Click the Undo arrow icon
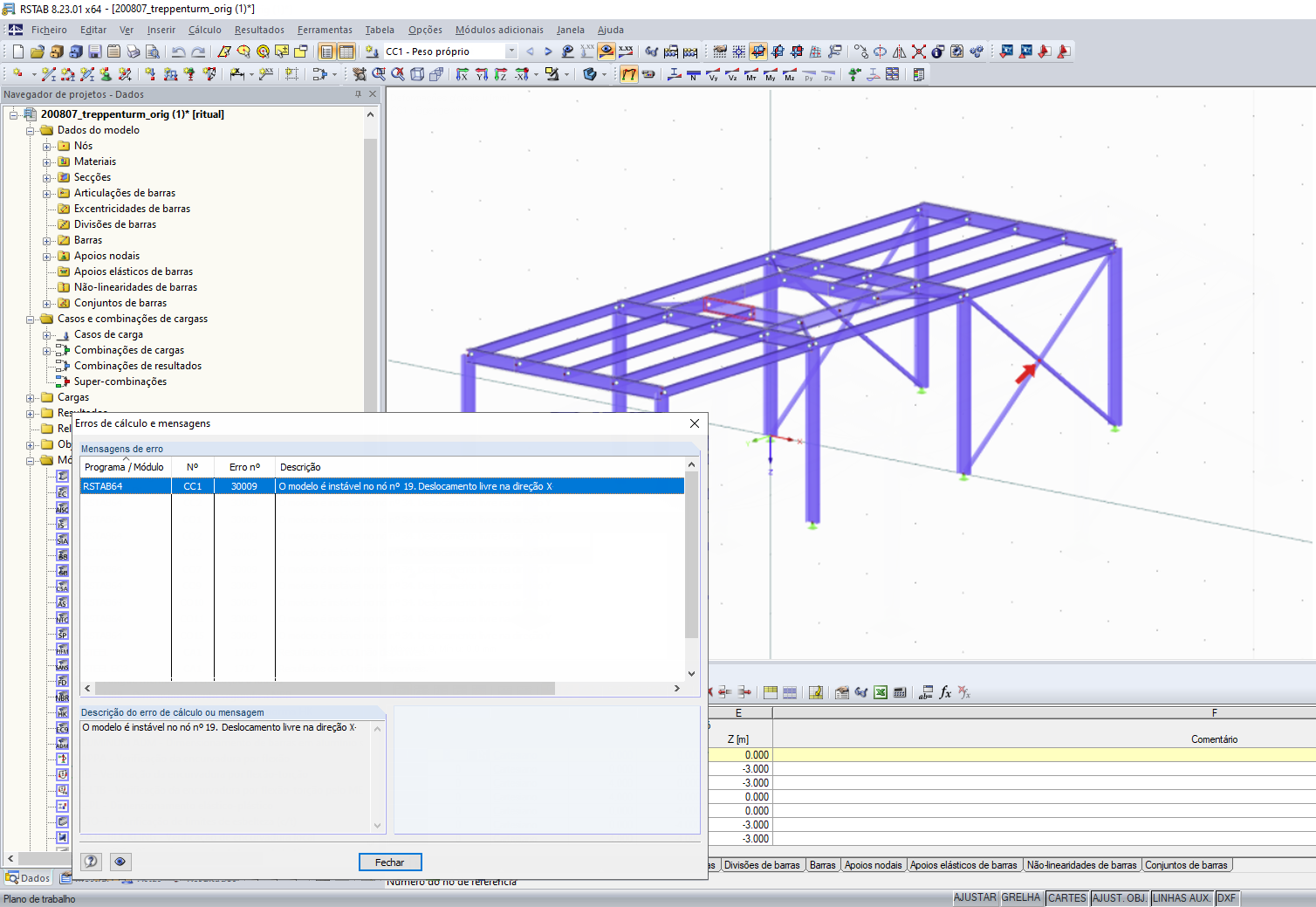The image size is (1316, 907). point(179,52)
